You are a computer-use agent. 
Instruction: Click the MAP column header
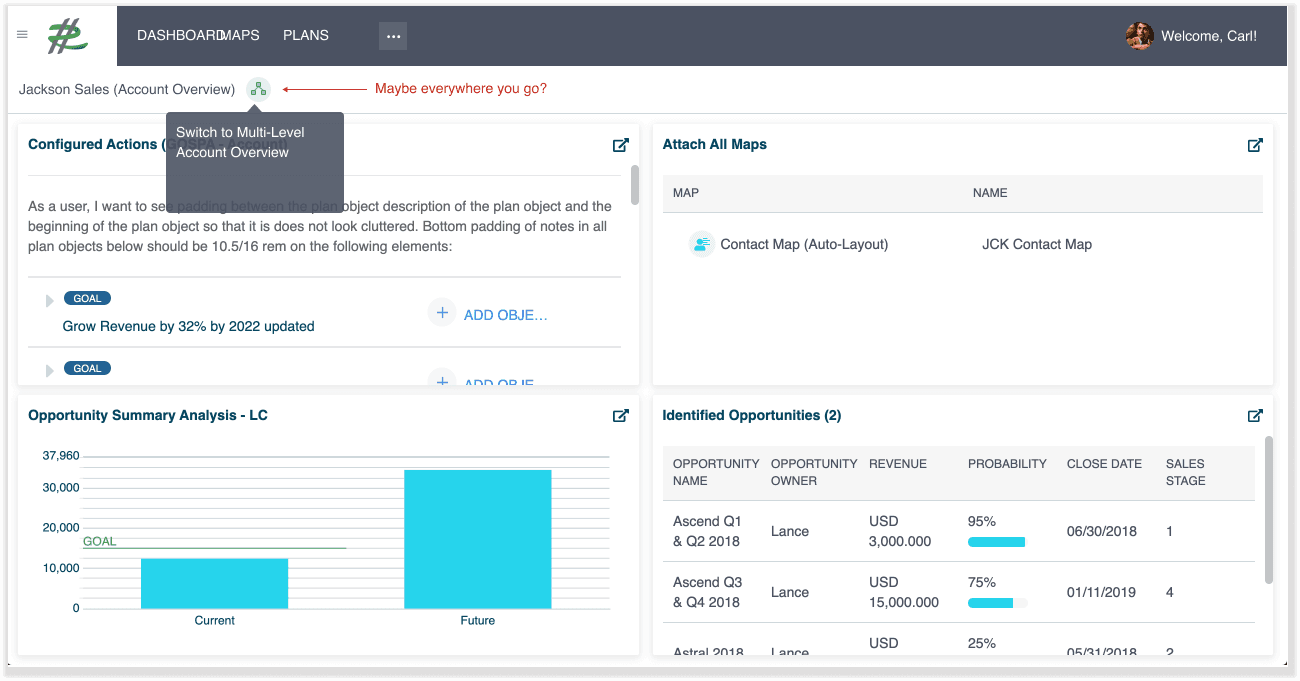click(686, 192)
